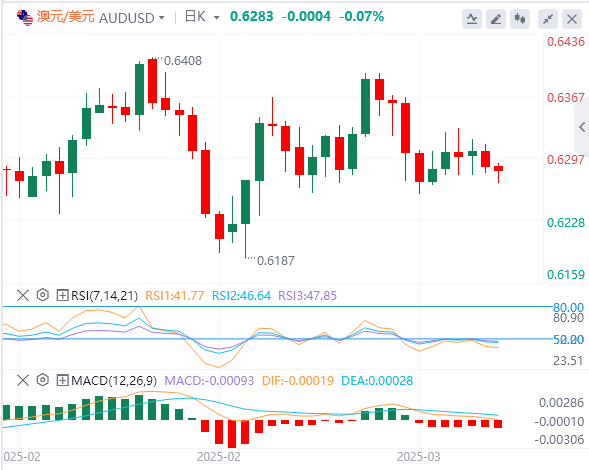Select the pencil drawing tool
Viewport: 589px width, 470px height.
(x=496, y=18)
